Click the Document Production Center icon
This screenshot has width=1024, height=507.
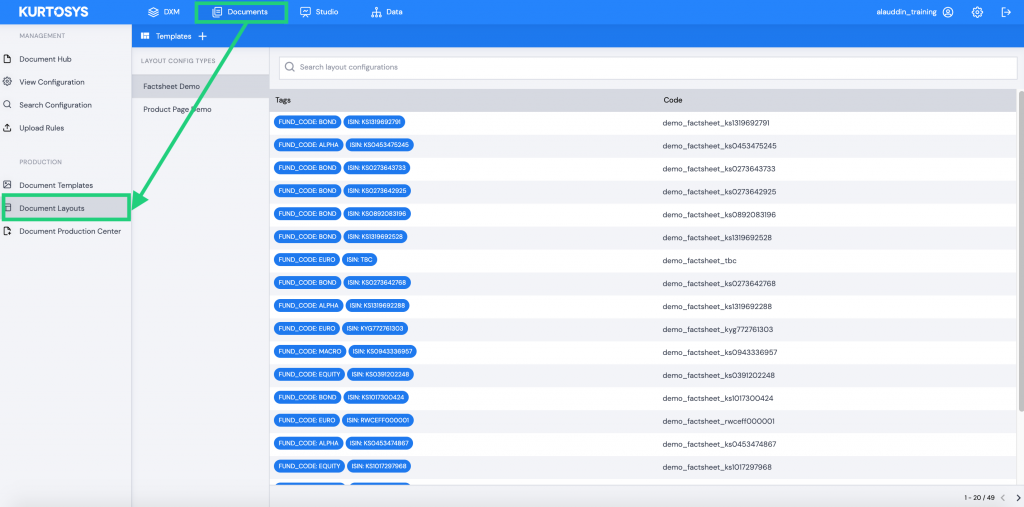point(8,231)
